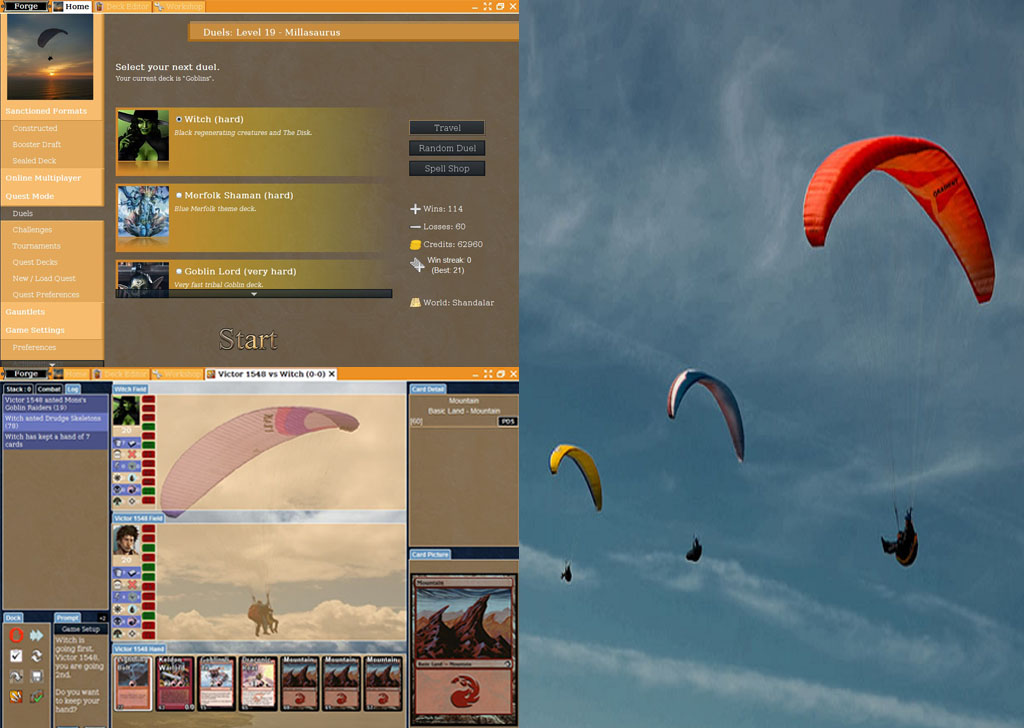The width and height of the screenshot is (1024, 728).
Task: Click the Forge logo button in top window
Action: pos(26,6)
